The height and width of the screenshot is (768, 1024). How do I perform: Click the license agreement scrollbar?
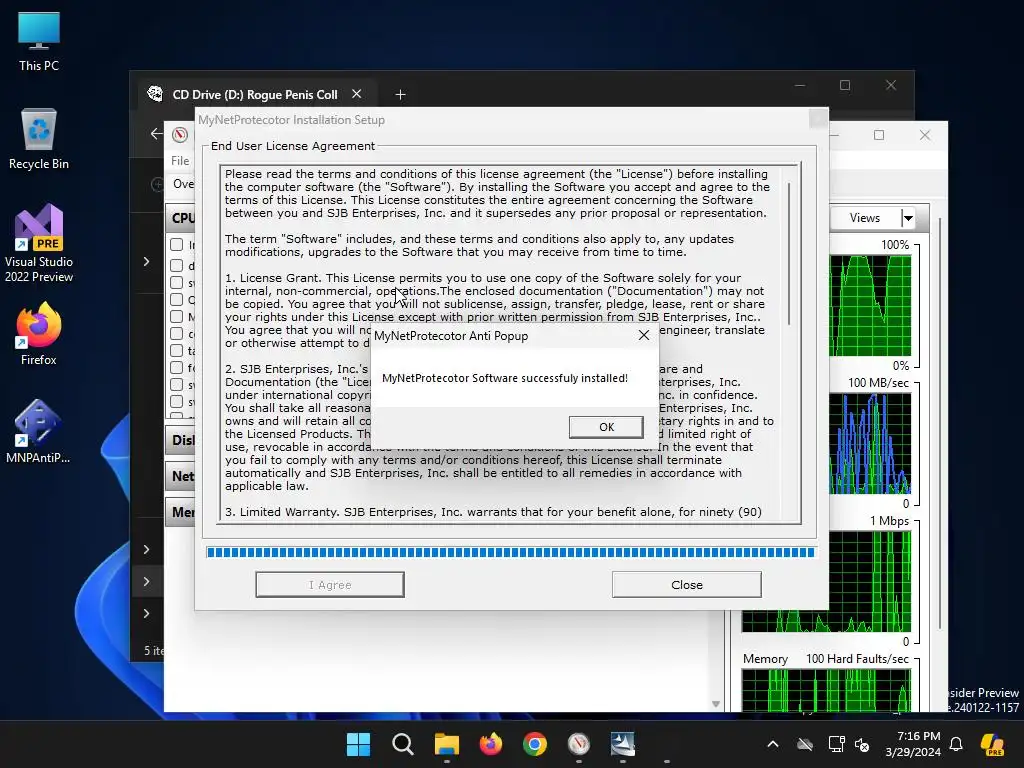tap(790, 255)
